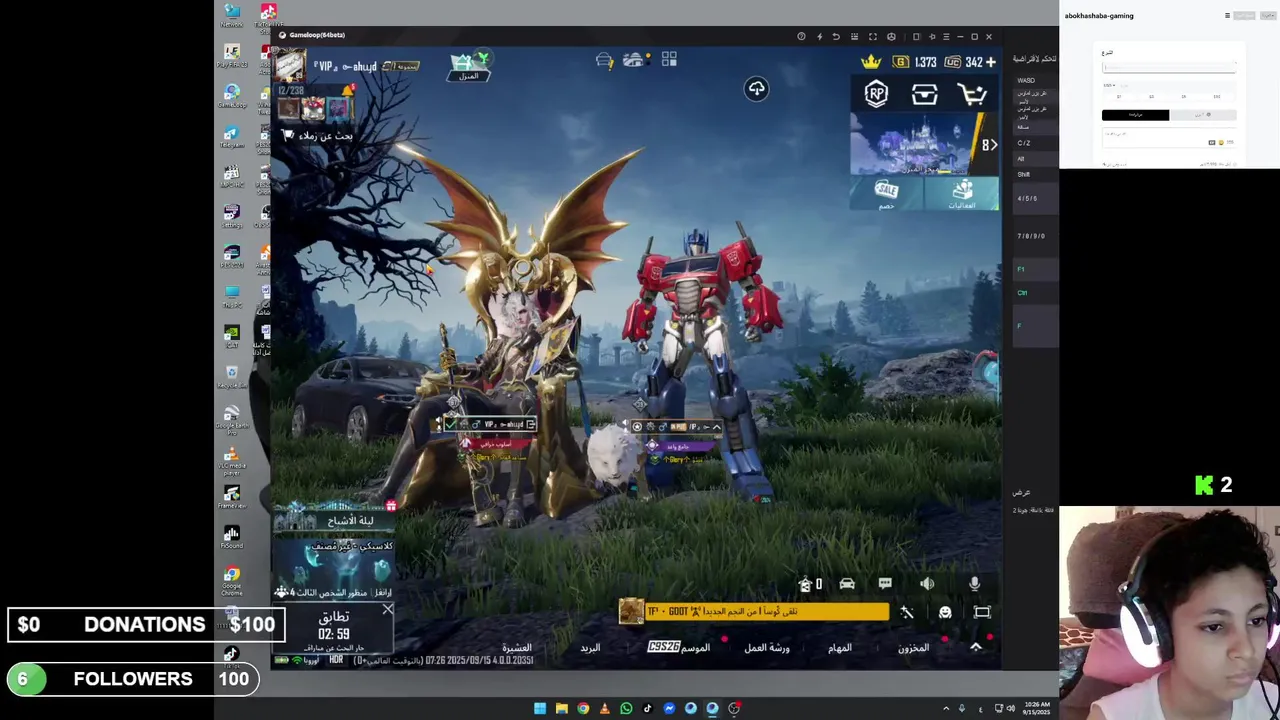Click the abokhashaba-gaming channel name
The width and height of the screenshot is (1280, 720).
(x=1099, y=16)
